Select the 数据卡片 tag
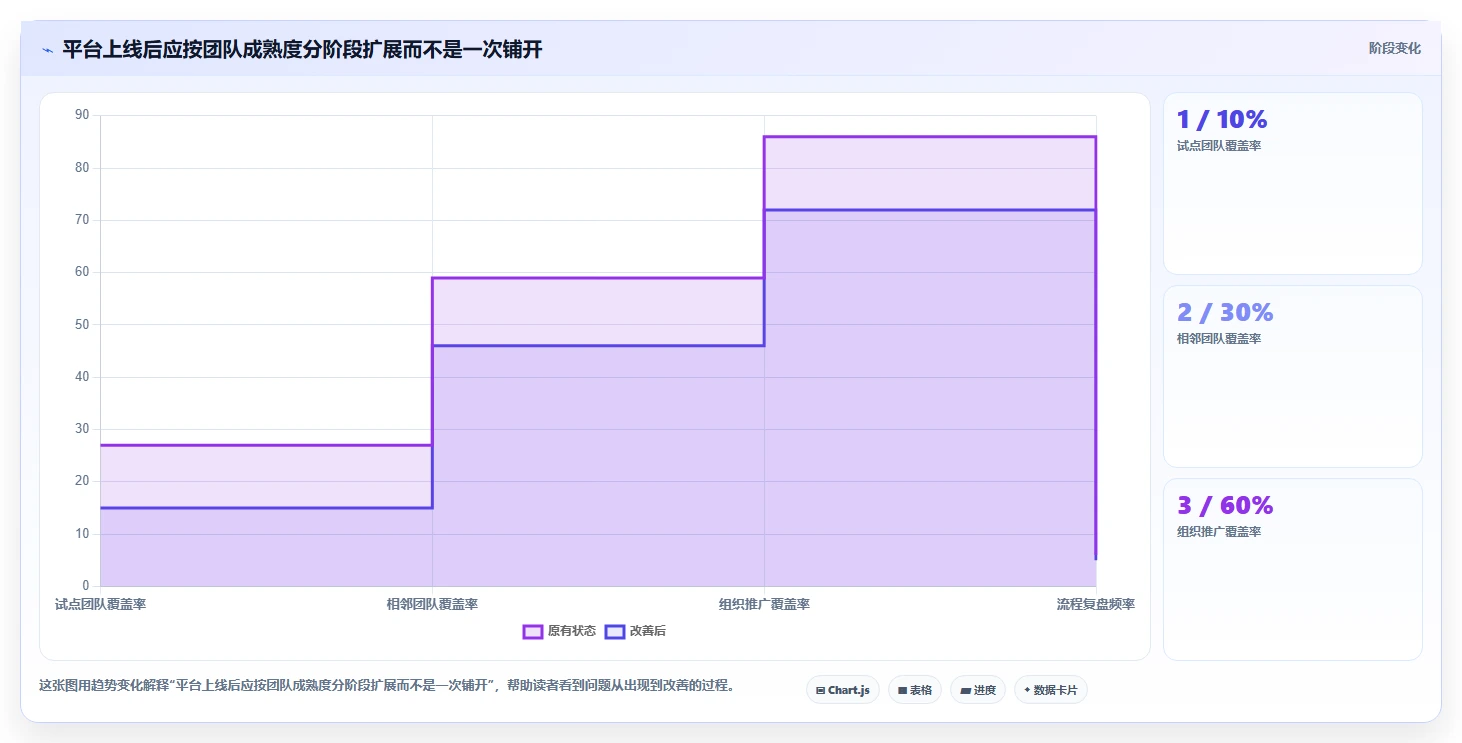 pos(1051,690)
